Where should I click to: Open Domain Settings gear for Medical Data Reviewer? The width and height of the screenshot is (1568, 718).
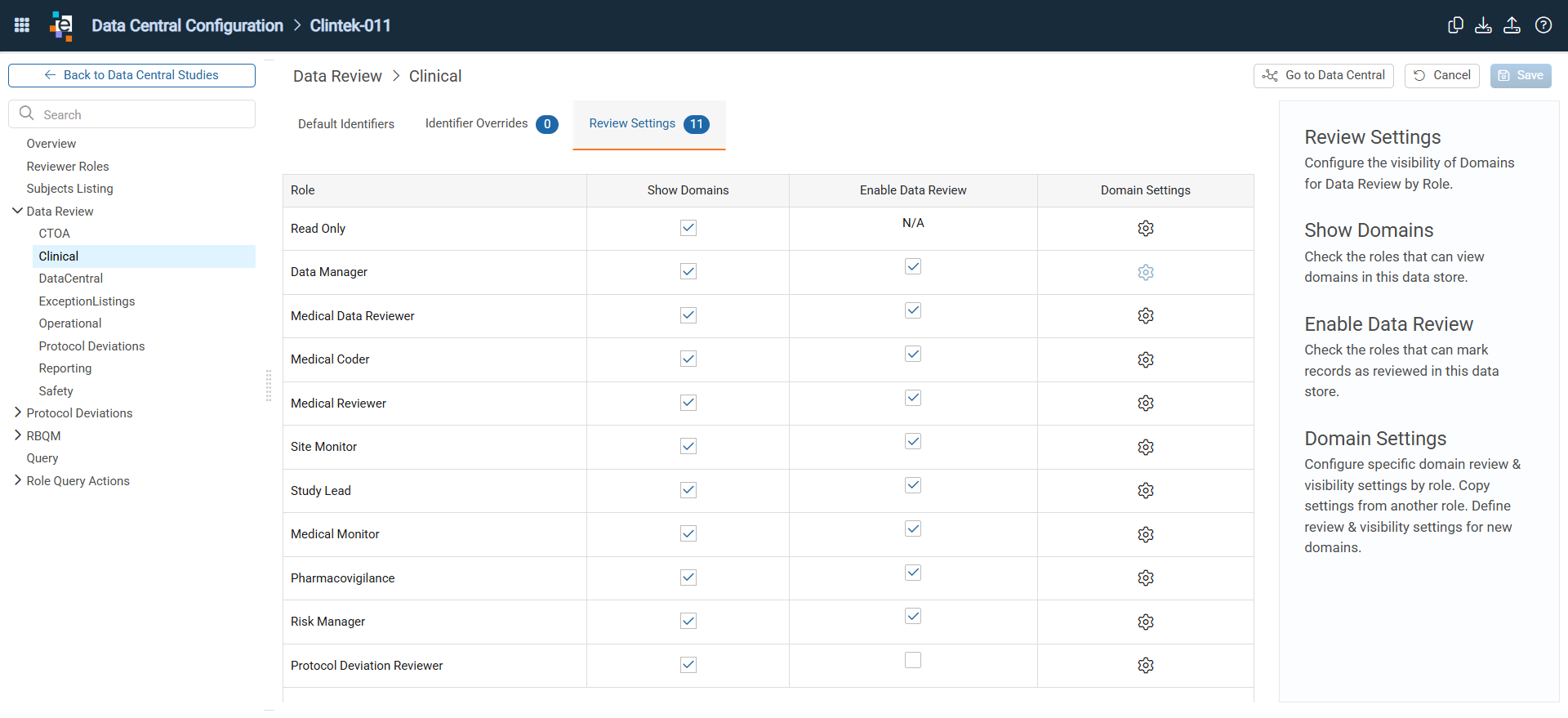tap(1146, 315)
